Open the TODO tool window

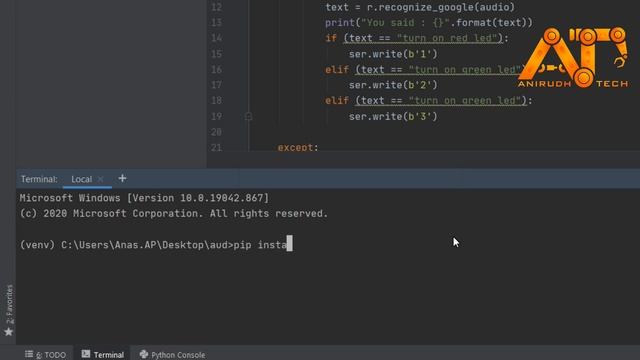(x=46, y=355)
